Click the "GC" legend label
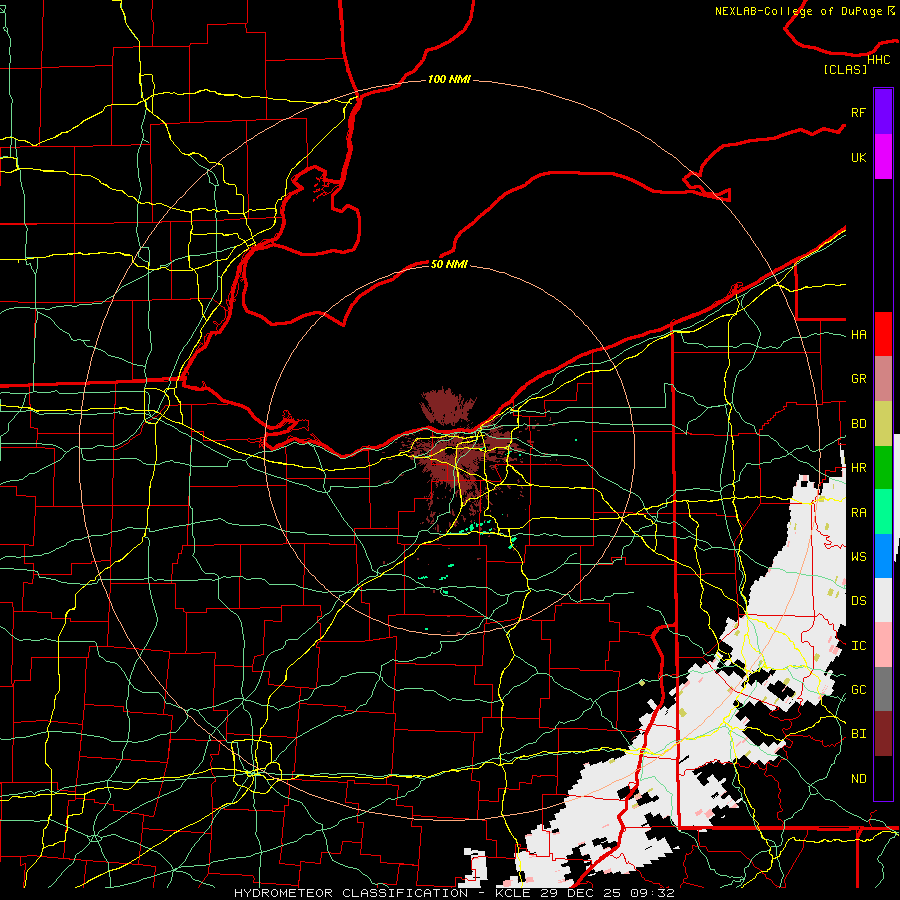 858,690
